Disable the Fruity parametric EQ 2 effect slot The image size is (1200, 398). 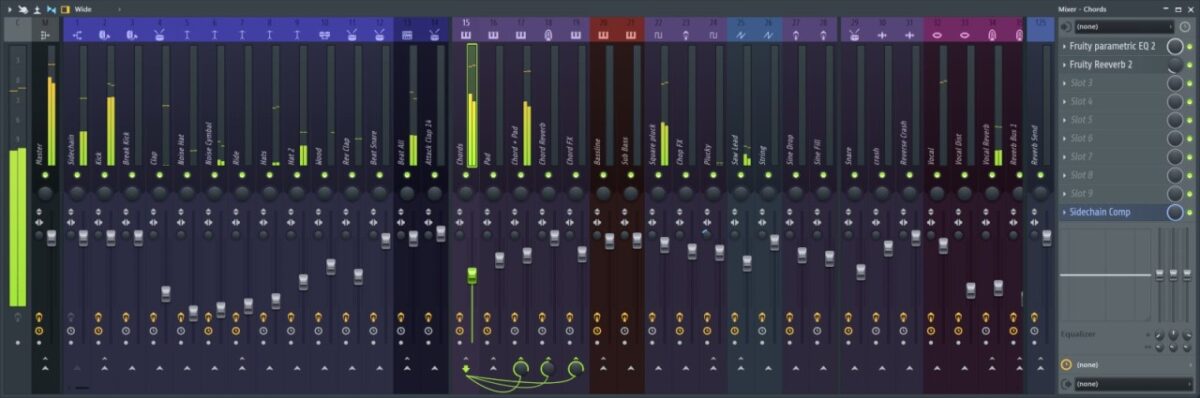(x=1189, y=47)
